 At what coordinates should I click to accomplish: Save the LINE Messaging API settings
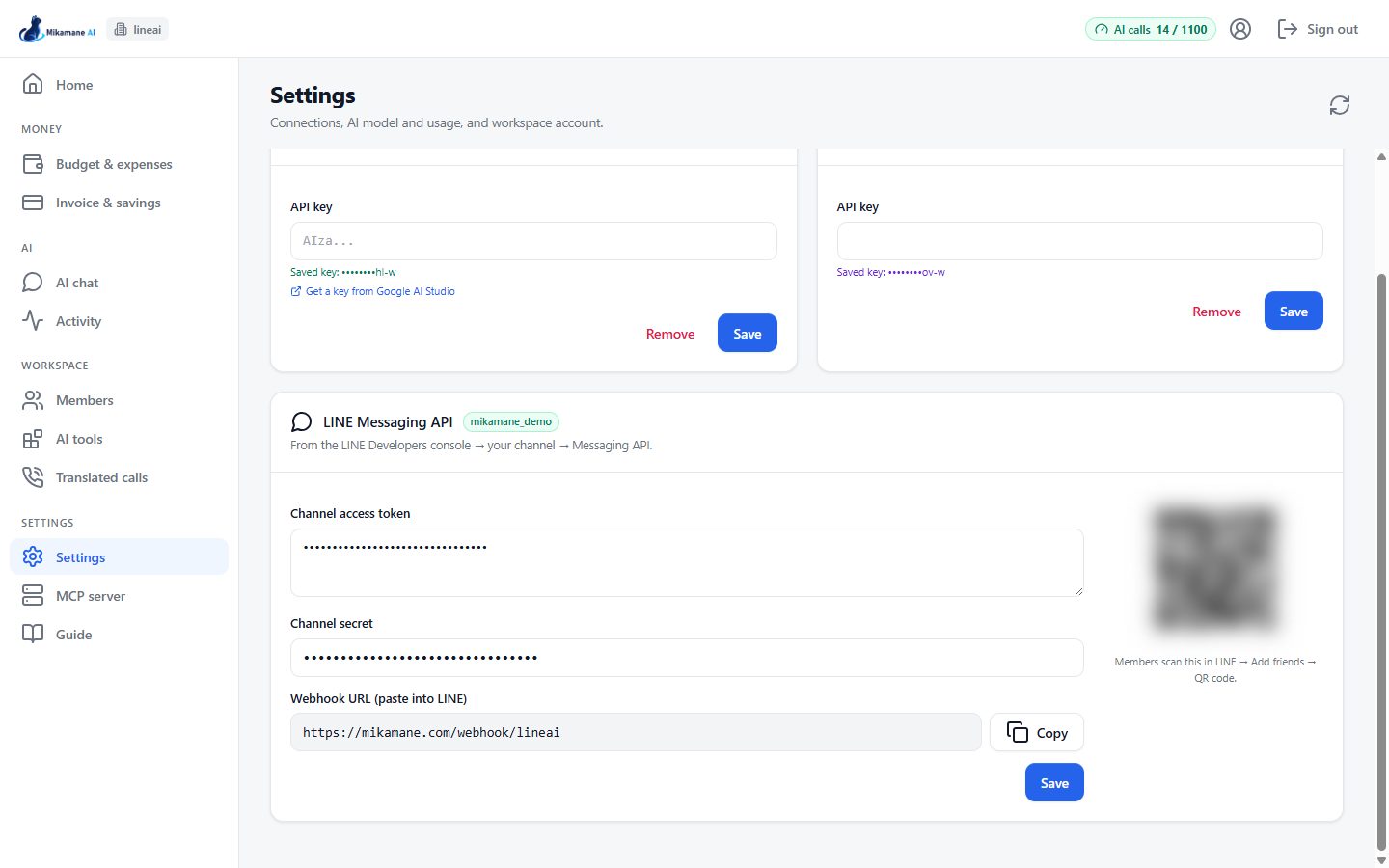point(1054,782)
